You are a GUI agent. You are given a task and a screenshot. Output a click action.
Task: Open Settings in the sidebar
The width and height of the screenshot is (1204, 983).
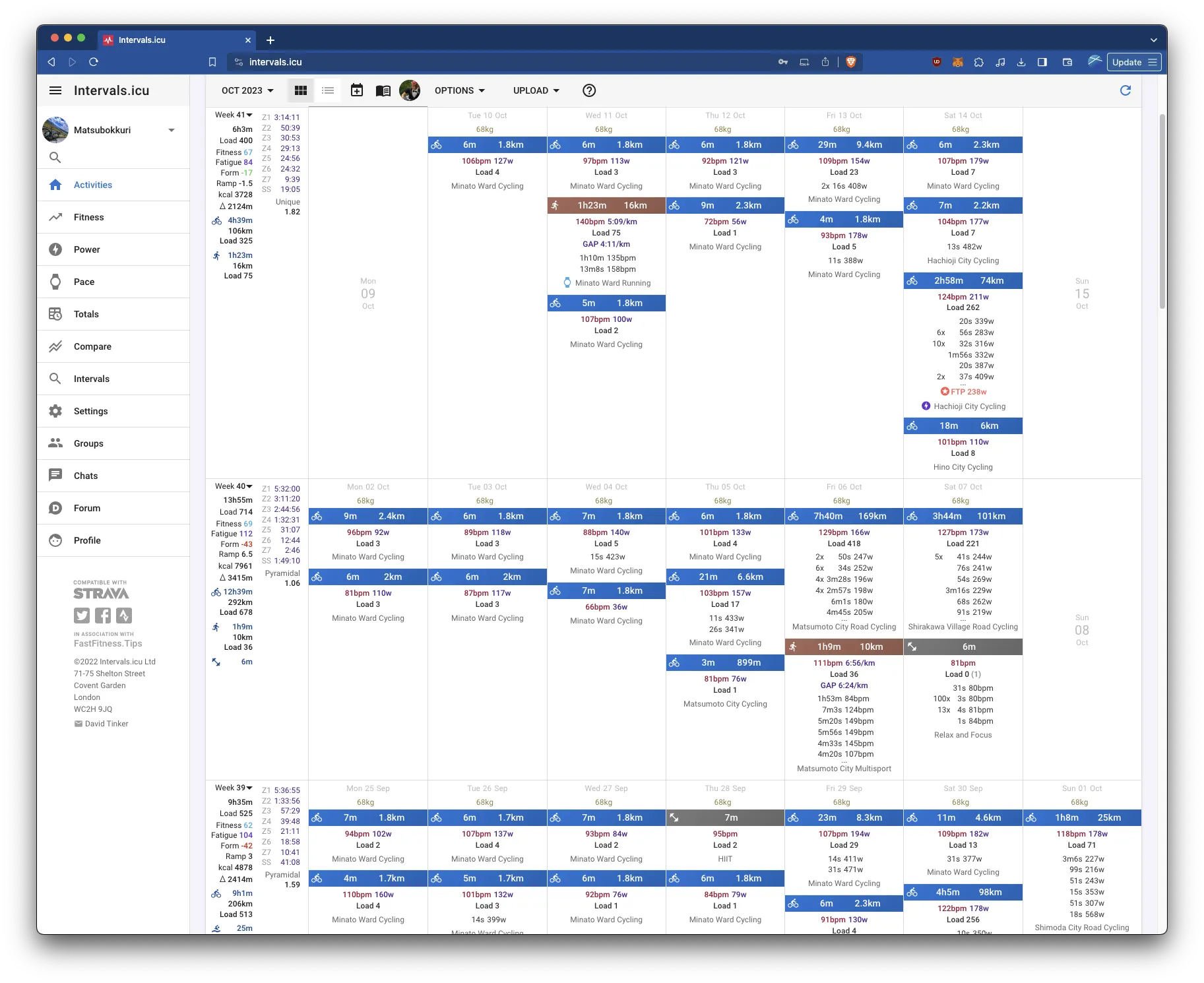click(x=90, y=411)
